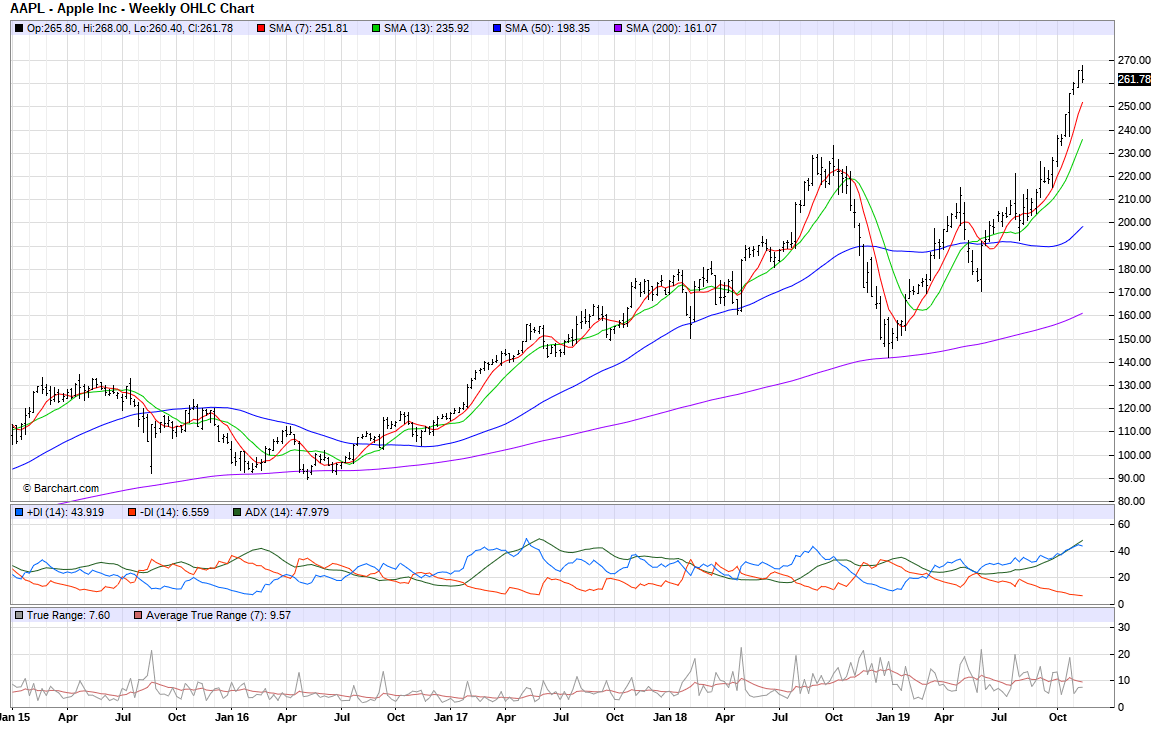Click the green SMA (13) legend swatch
The height and width of the screenshot is (748, 1156).
point(375,28)
